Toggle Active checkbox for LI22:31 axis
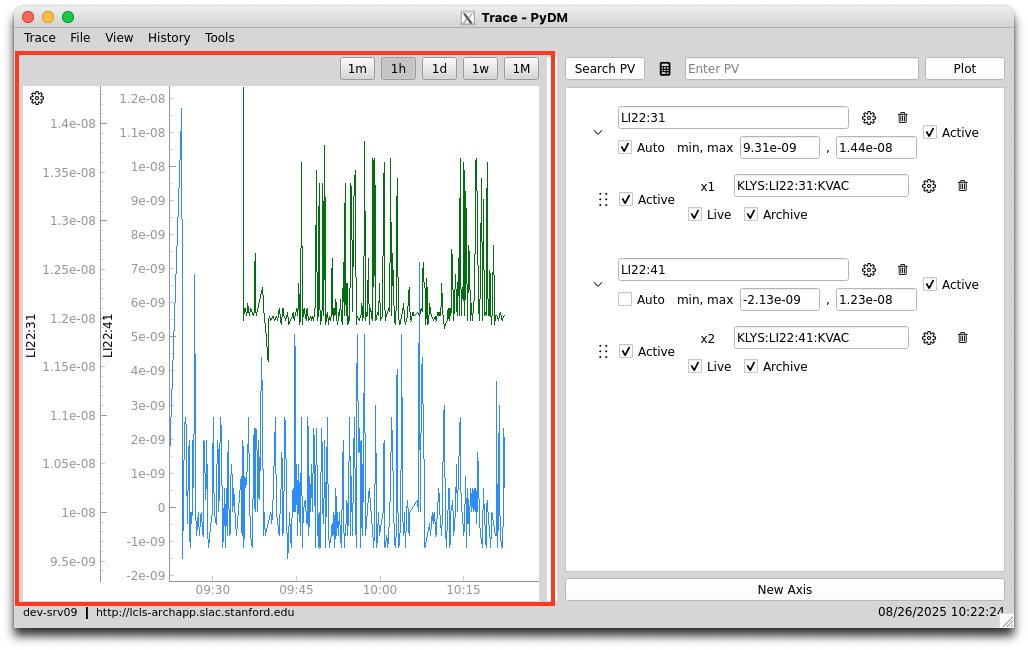The image size is (1028, 650). [930, 132]
